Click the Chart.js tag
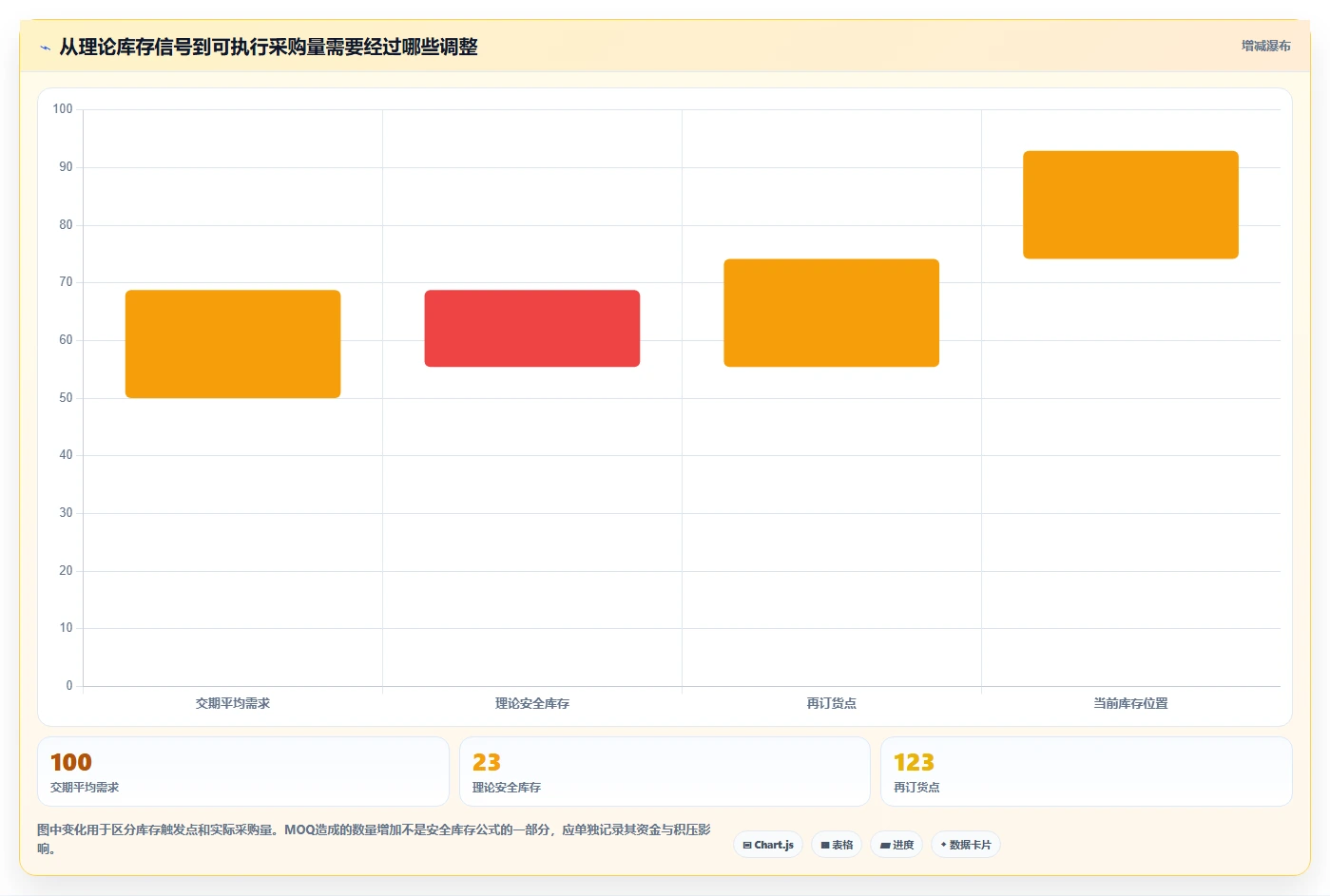Screen dimensions: 1330x896 [768, 845]
